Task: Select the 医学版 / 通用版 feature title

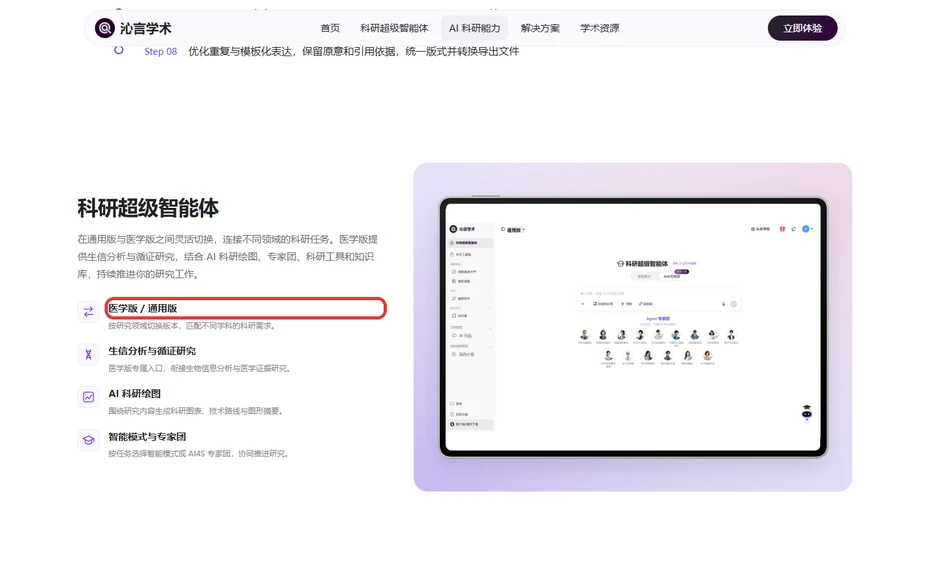Action: (142, 308)
